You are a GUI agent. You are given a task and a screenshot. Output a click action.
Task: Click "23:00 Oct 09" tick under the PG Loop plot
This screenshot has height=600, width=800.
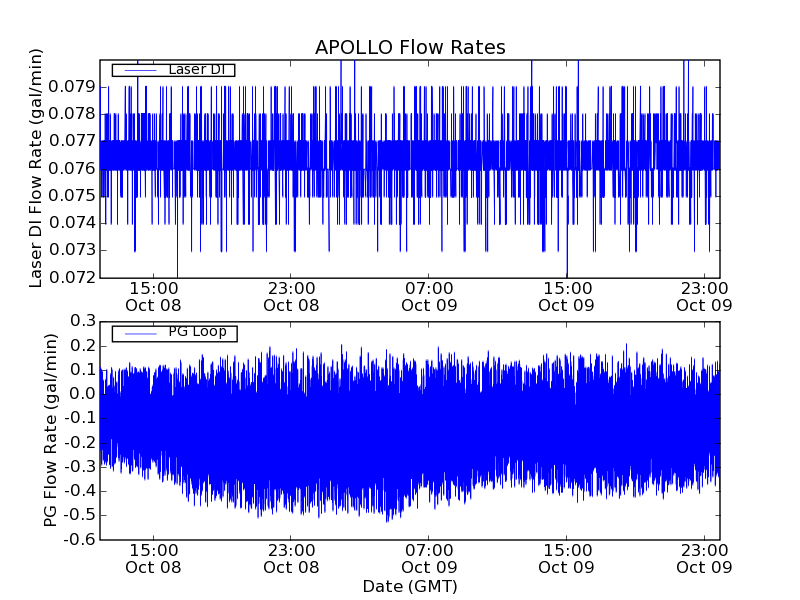[704, 559]
